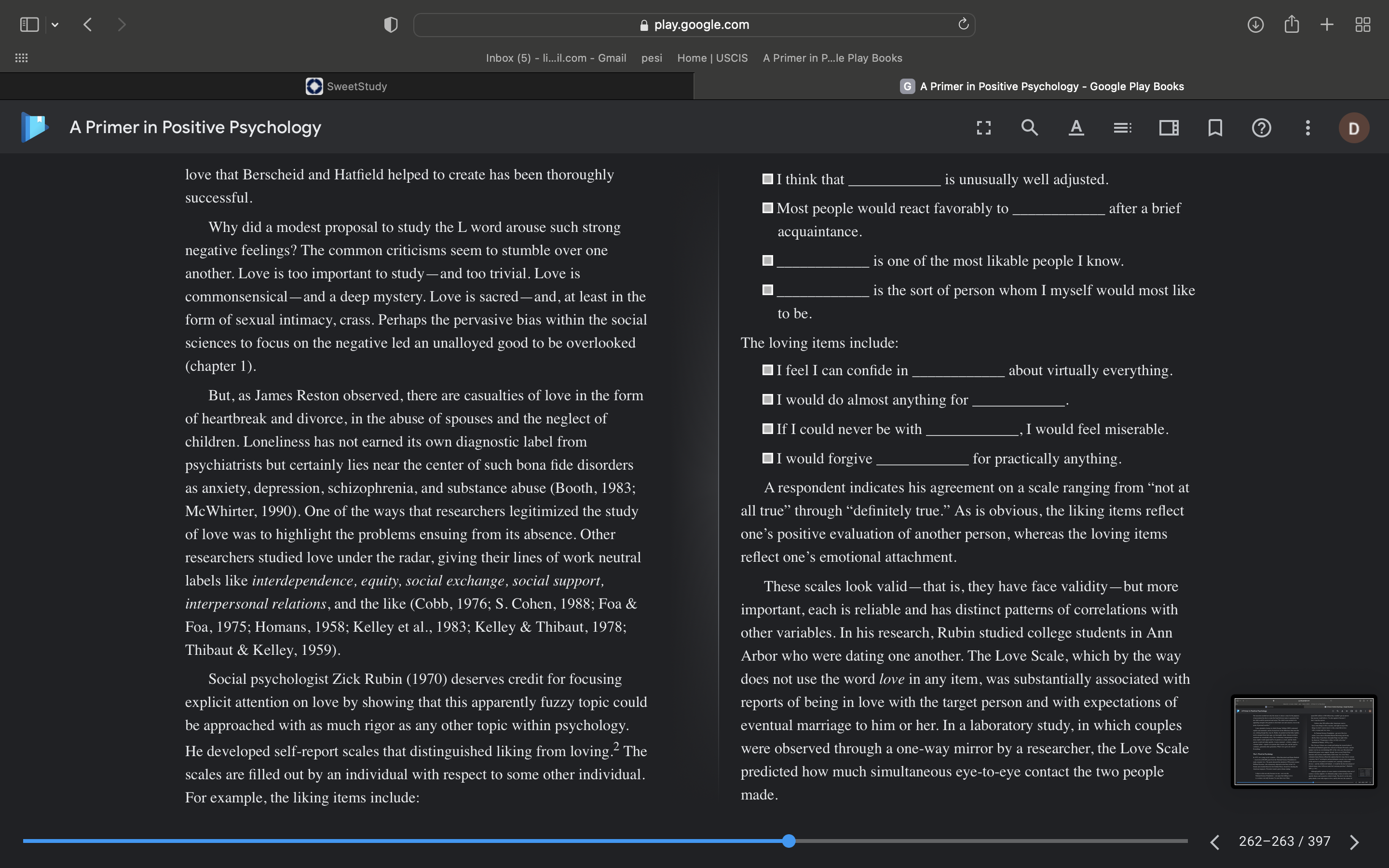1389x868 pixels.
Task: Show the tab overview grid
Action: click(x=1362, y=25)
